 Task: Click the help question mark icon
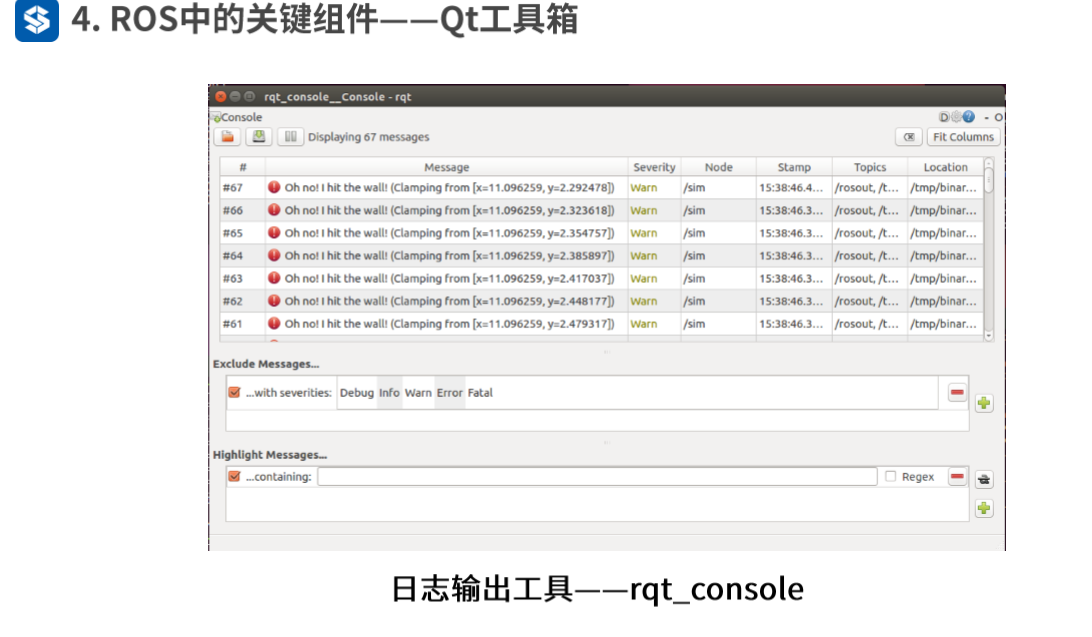(x=969, y=117)
